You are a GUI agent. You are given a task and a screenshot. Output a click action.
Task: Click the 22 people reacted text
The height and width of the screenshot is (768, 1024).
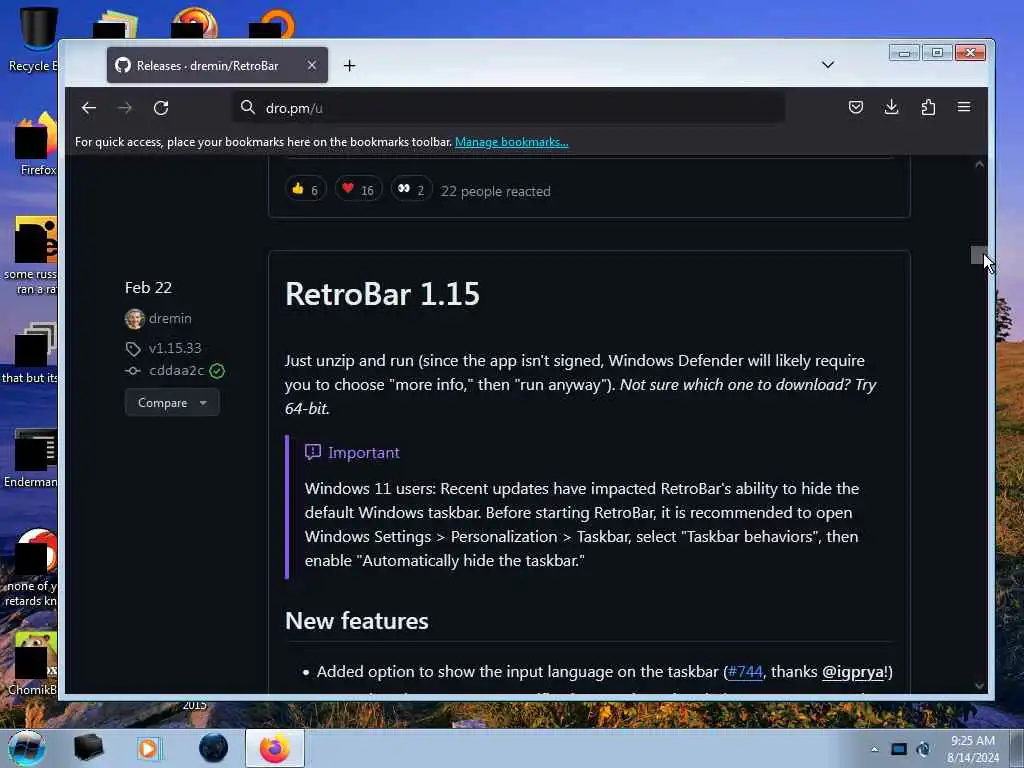[x=496, y=191]
